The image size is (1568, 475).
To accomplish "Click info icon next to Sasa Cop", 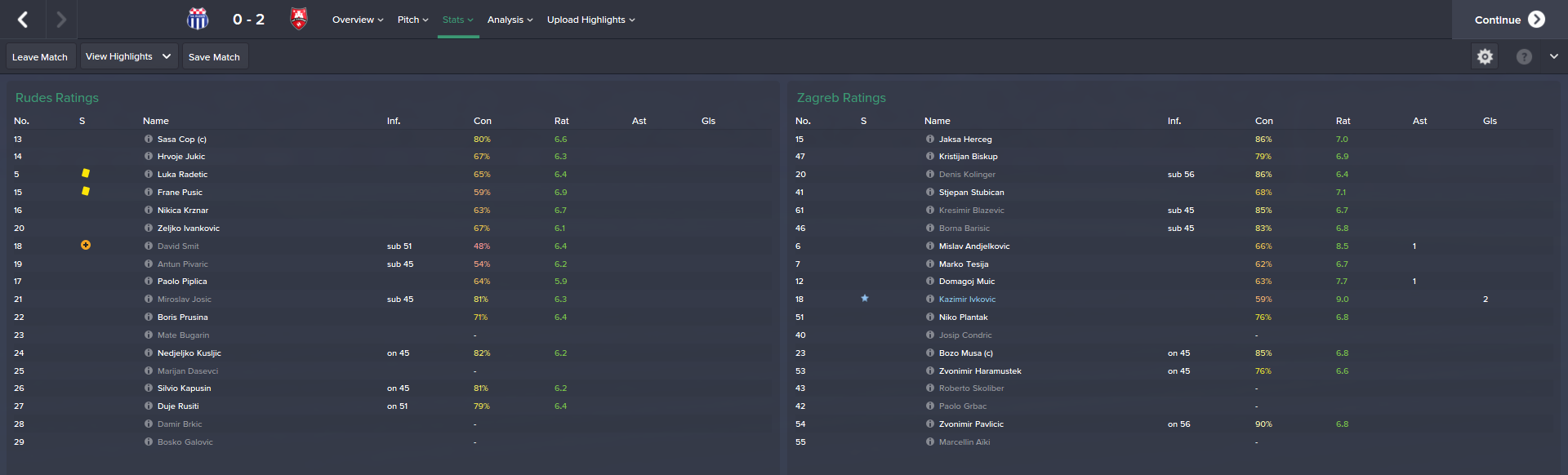I will (149, 139).
